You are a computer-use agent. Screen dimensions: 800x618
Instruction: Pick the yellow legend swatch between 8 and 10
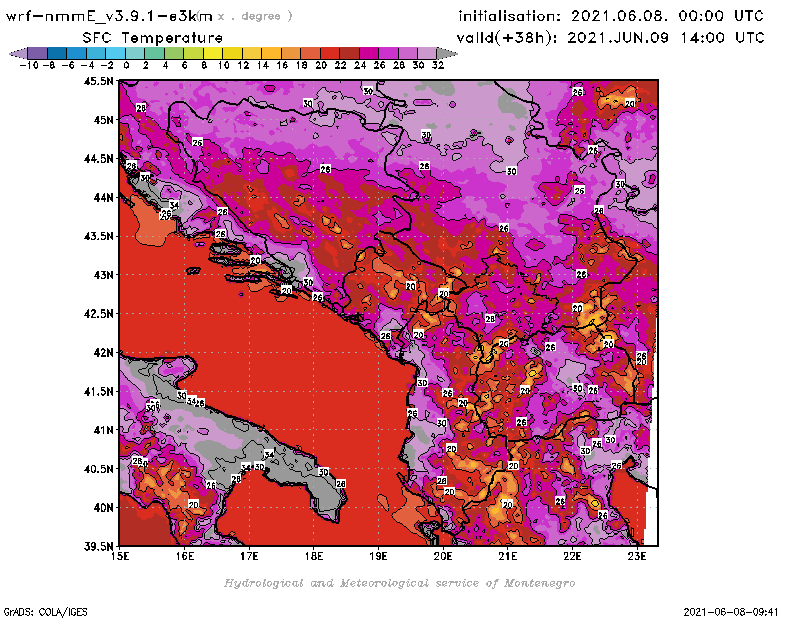coord(213,53)
